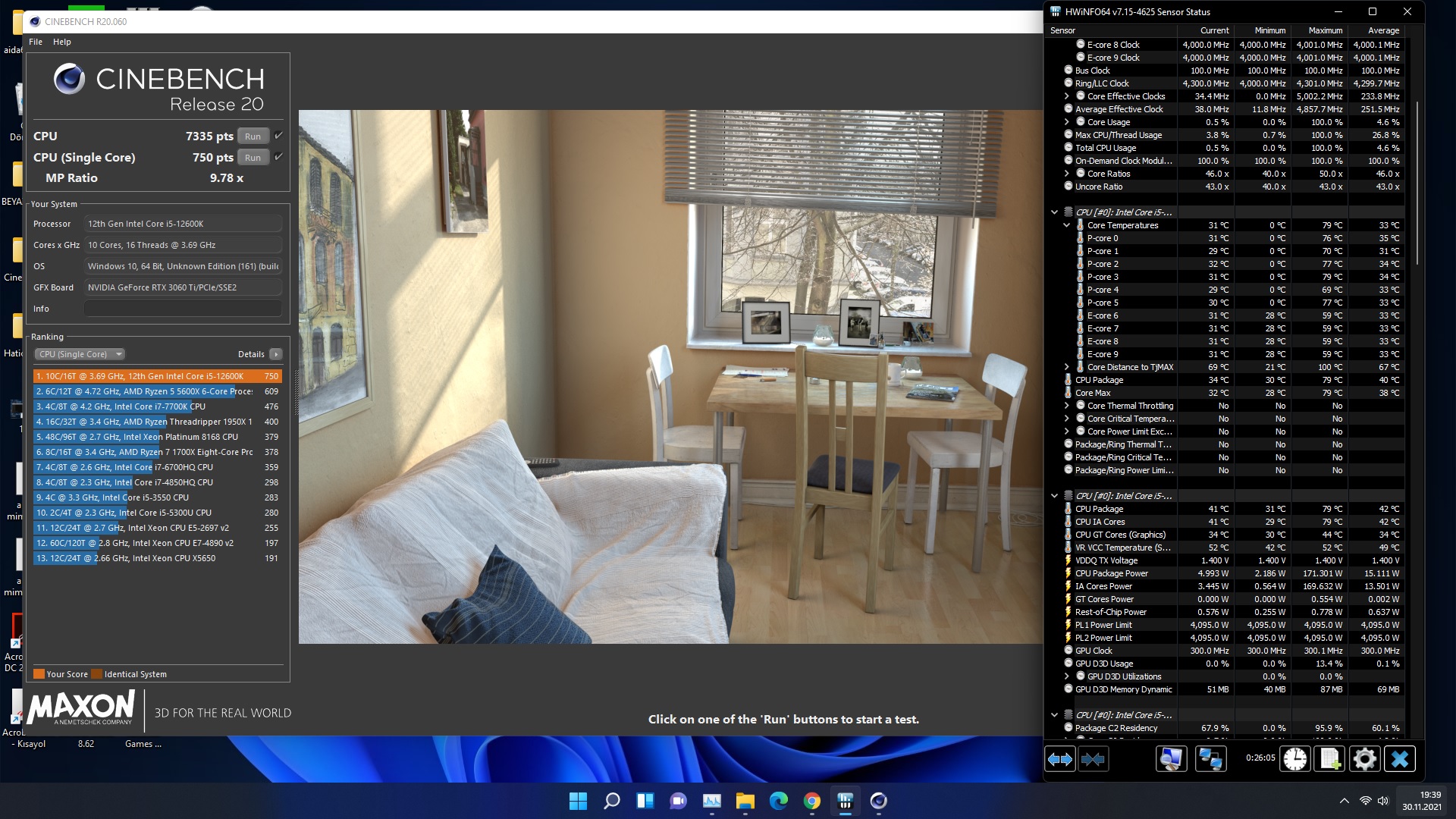
Task: Run the CPU (Single Core) test
Action: coord(253,158)
